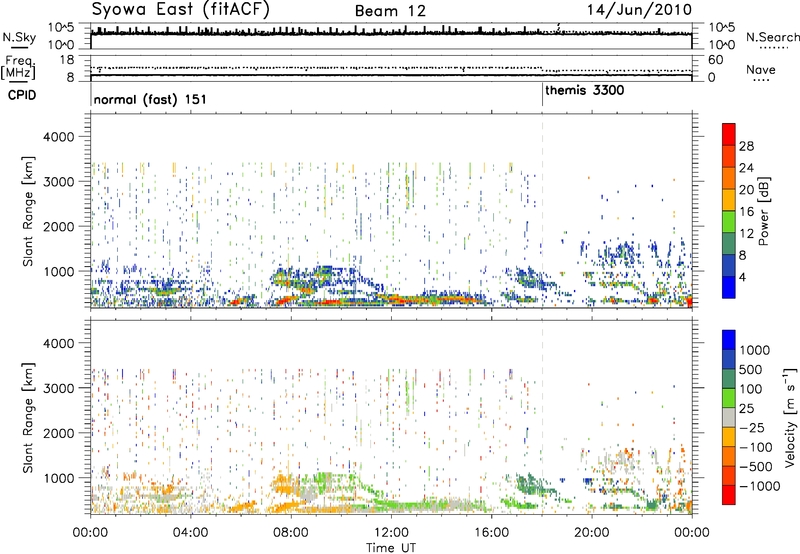The height and width of the screenshot is (554, 800).
Task: Click the 'N.Sky' legend label
Action: (x=19, y=37)
